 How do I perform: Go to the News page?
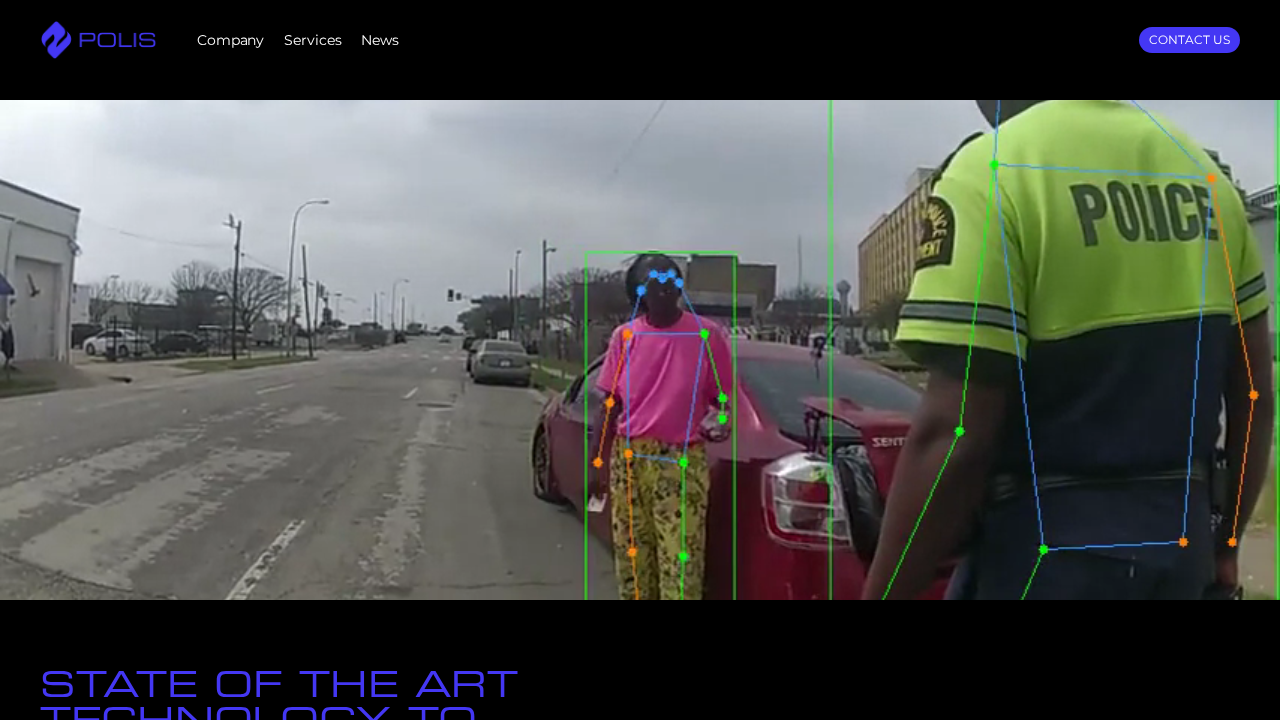pos(379,40)
